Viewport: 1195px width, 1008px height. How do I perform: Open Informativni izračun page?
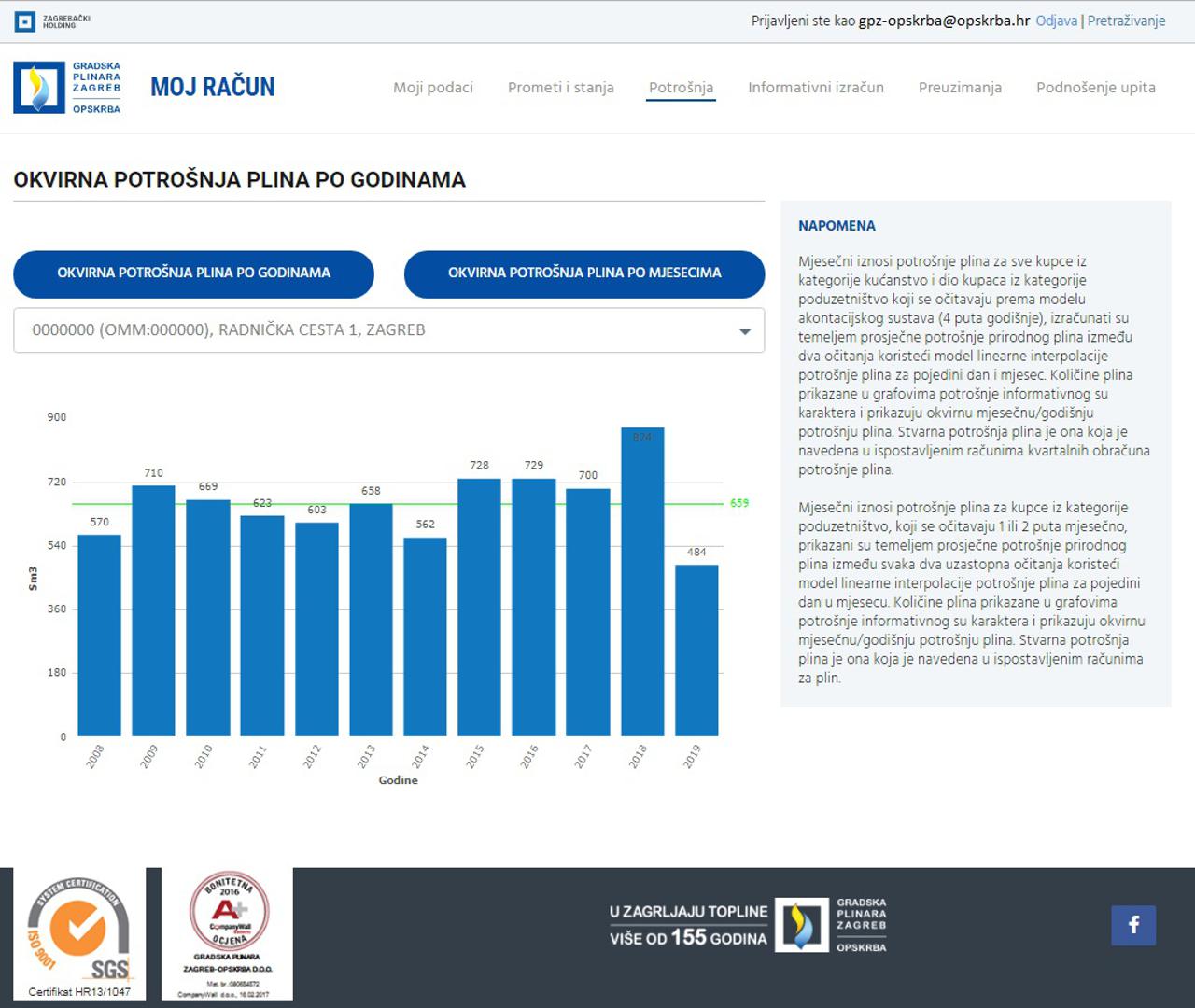[815, 88]
